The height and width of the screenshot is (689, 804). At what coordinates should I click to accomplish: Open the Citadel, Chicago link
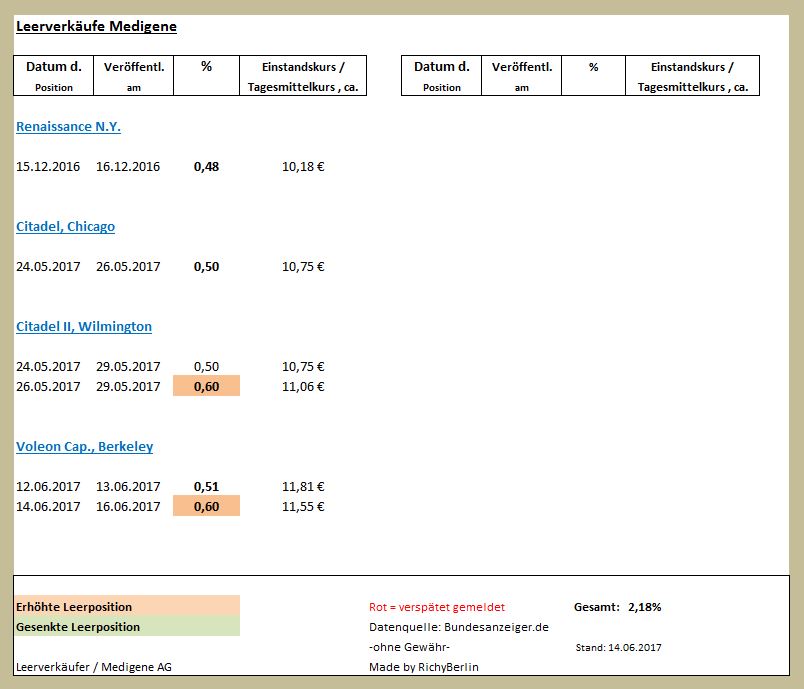65,227
